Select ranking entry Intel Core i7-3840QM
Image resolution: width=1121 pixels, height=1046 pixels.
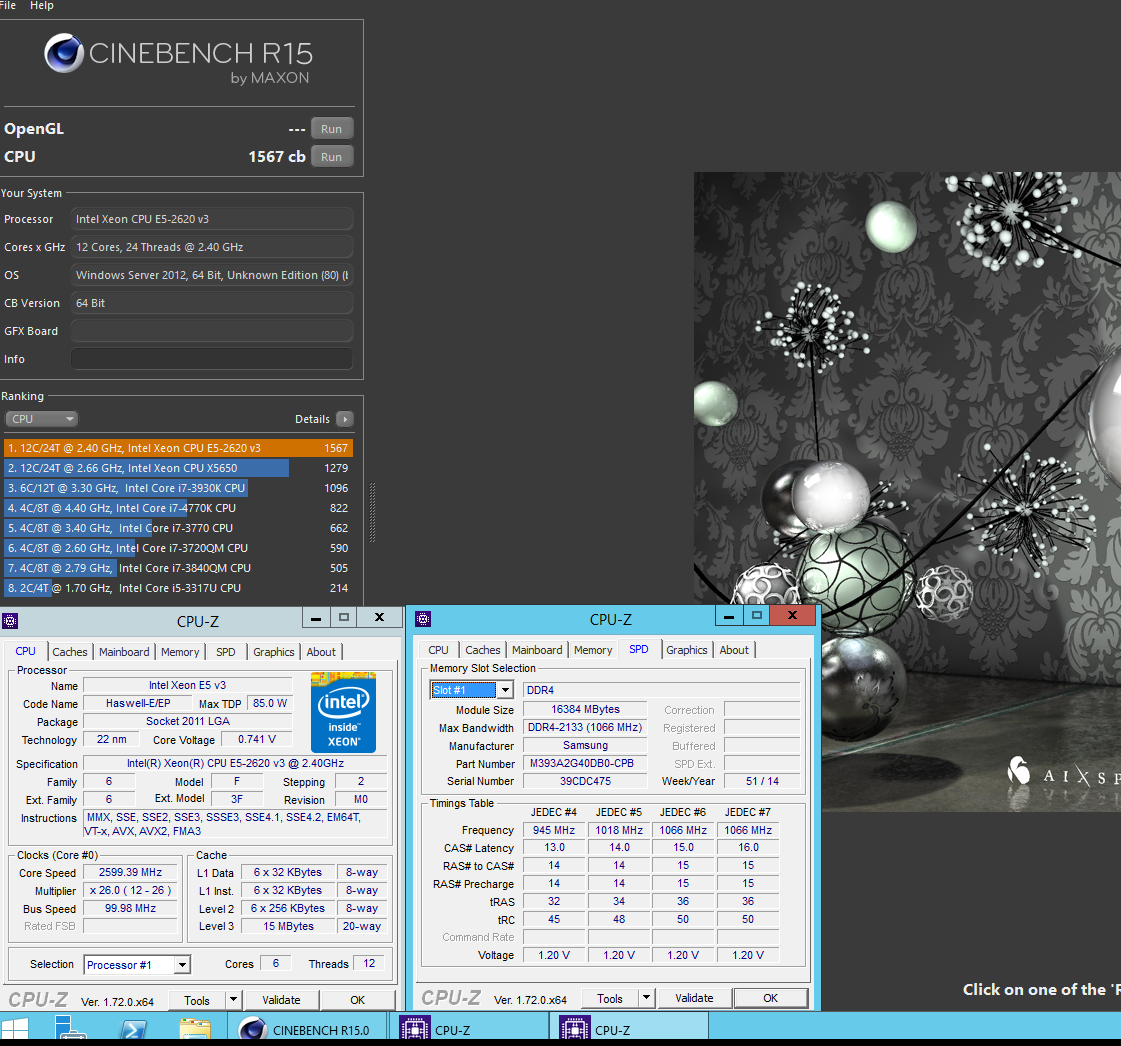[178, 568]
